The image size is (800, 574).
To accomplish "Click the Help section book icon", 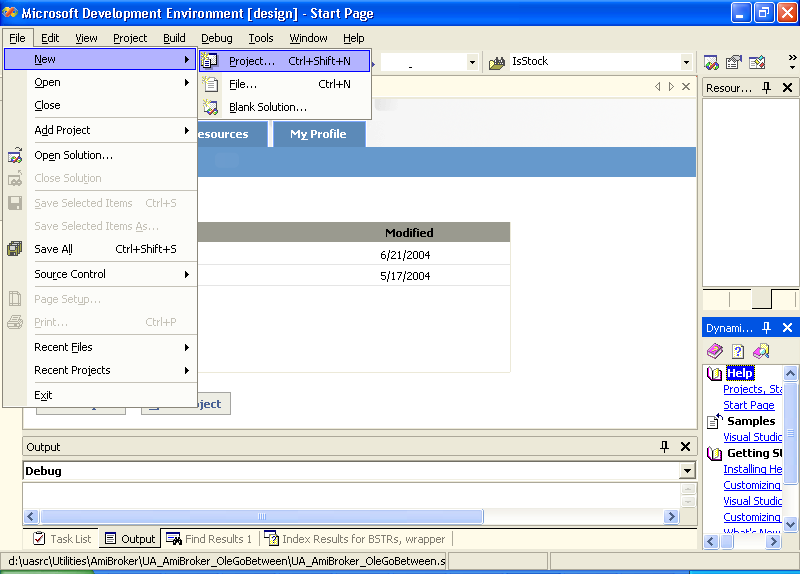I will tap(714, 373).
